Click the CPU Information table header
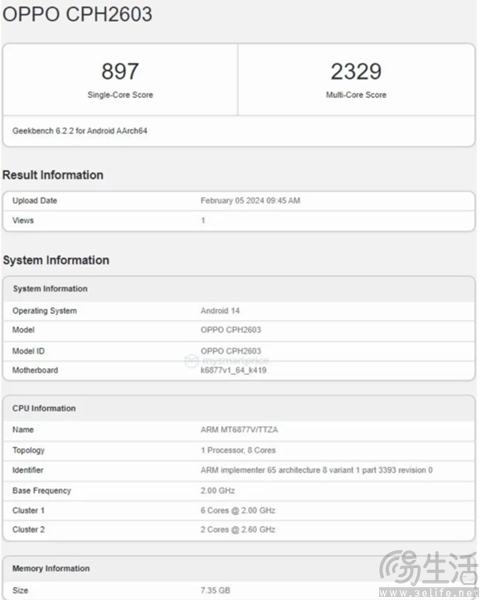Screen dimensions: 481x600 (44, 408)
